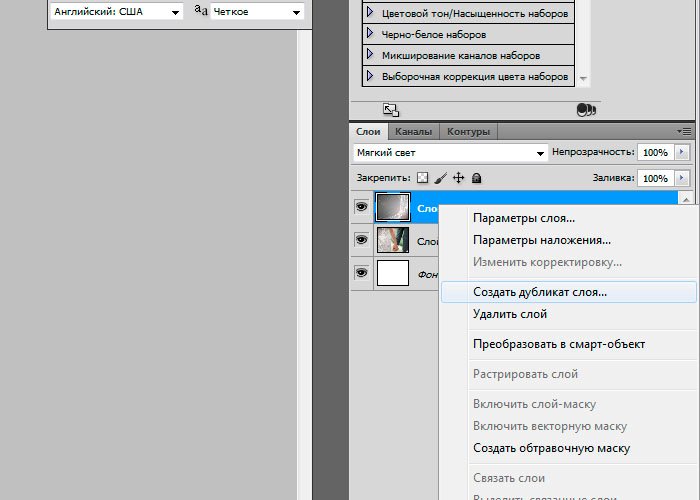Expand Цветовой тон/Насыщенность наборов presets

coord(371,13)
